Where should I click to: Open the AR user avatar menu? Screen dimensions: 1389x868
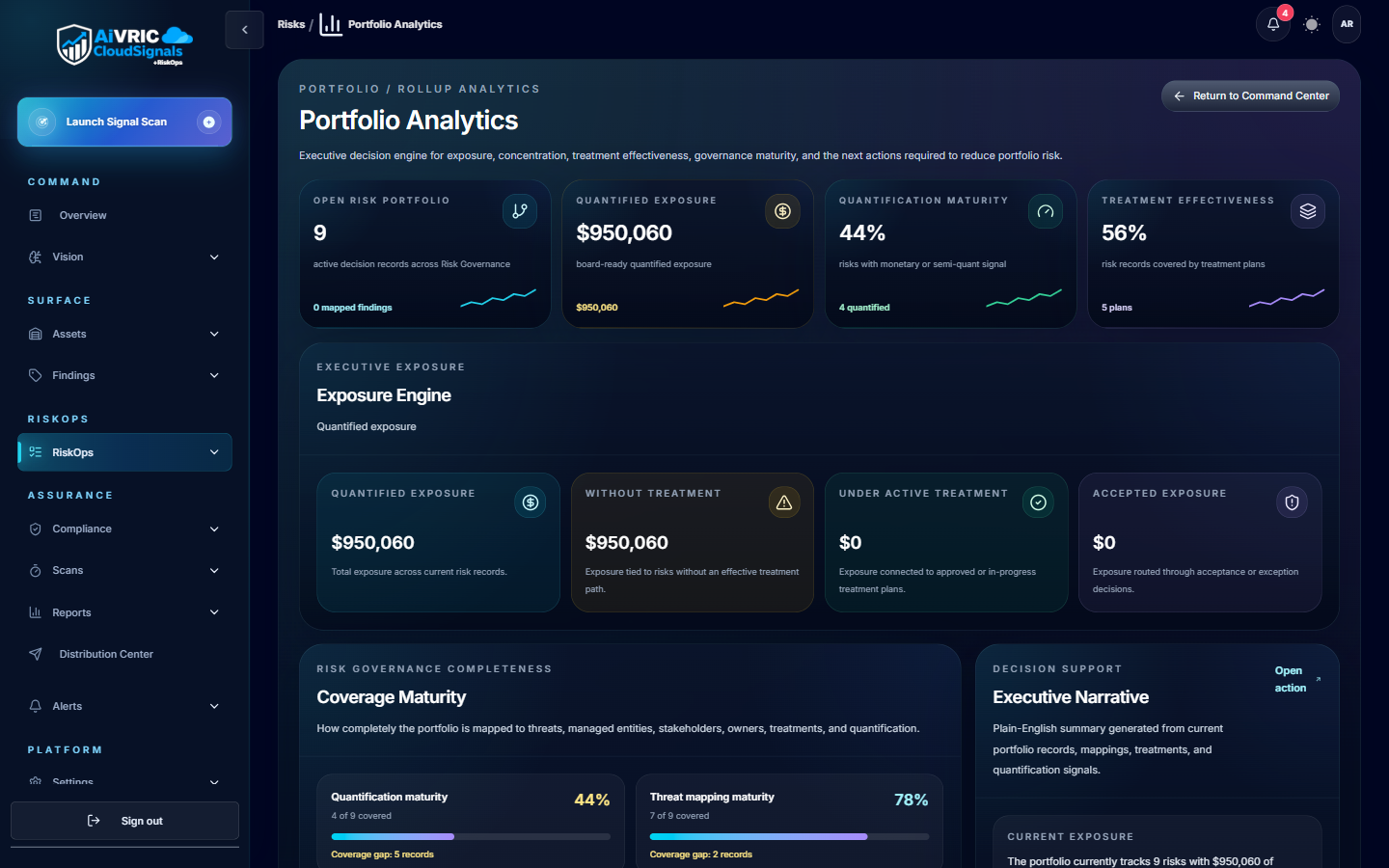(1347, 24)
